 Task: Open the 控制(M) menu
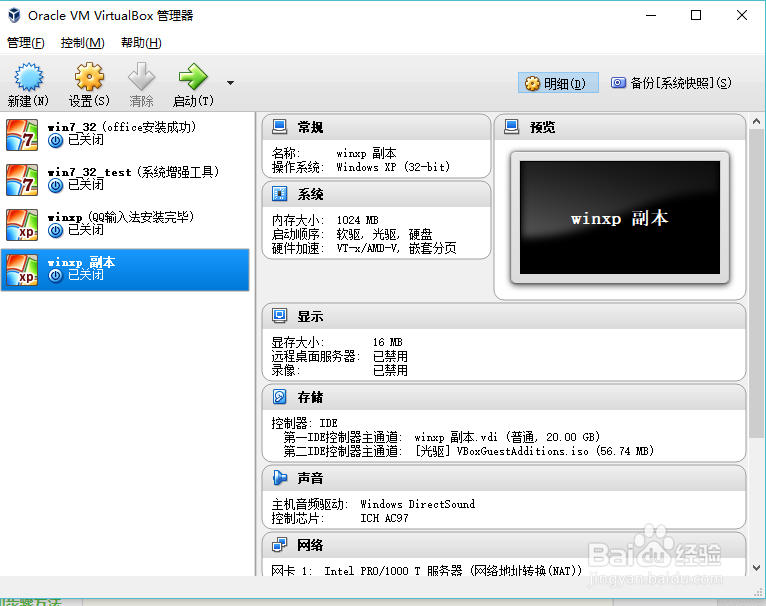[82, 43]
